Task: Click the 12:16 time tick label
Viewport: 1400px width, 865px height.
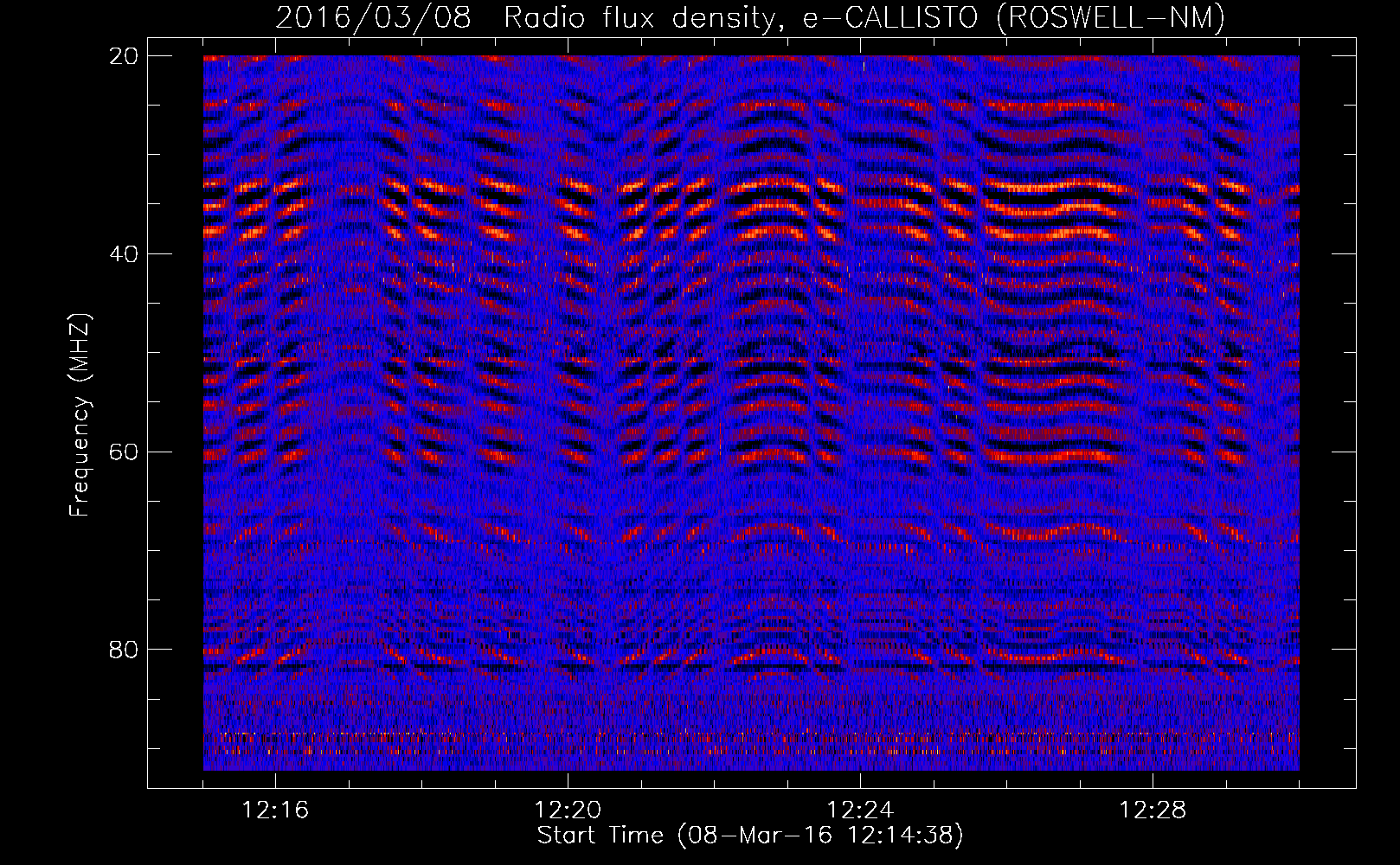Action: pos(275,810)
